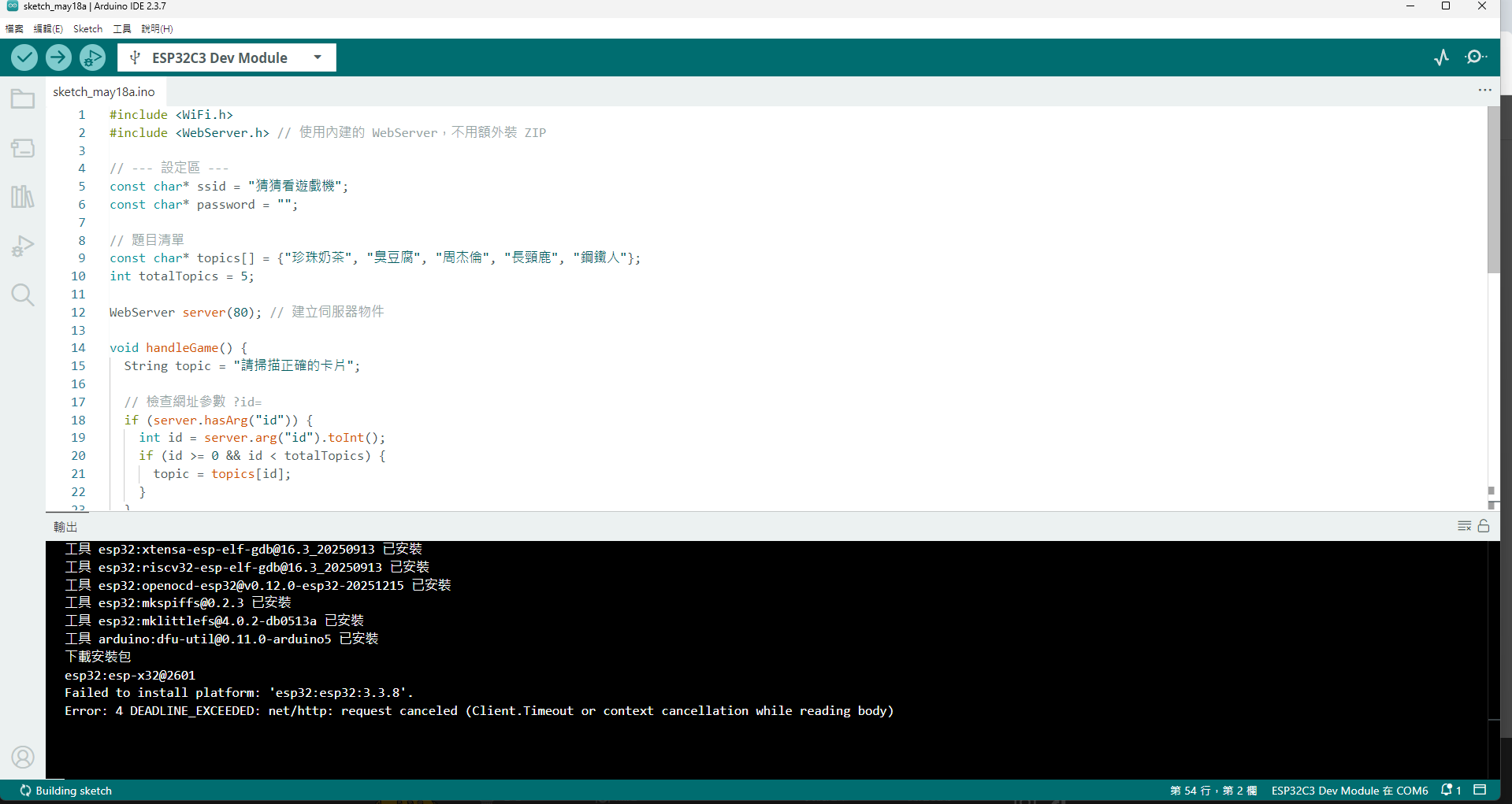Click the USB icon in board selector
The height and width of the screenshot is (804, 1512).
[x=135, y=57]
